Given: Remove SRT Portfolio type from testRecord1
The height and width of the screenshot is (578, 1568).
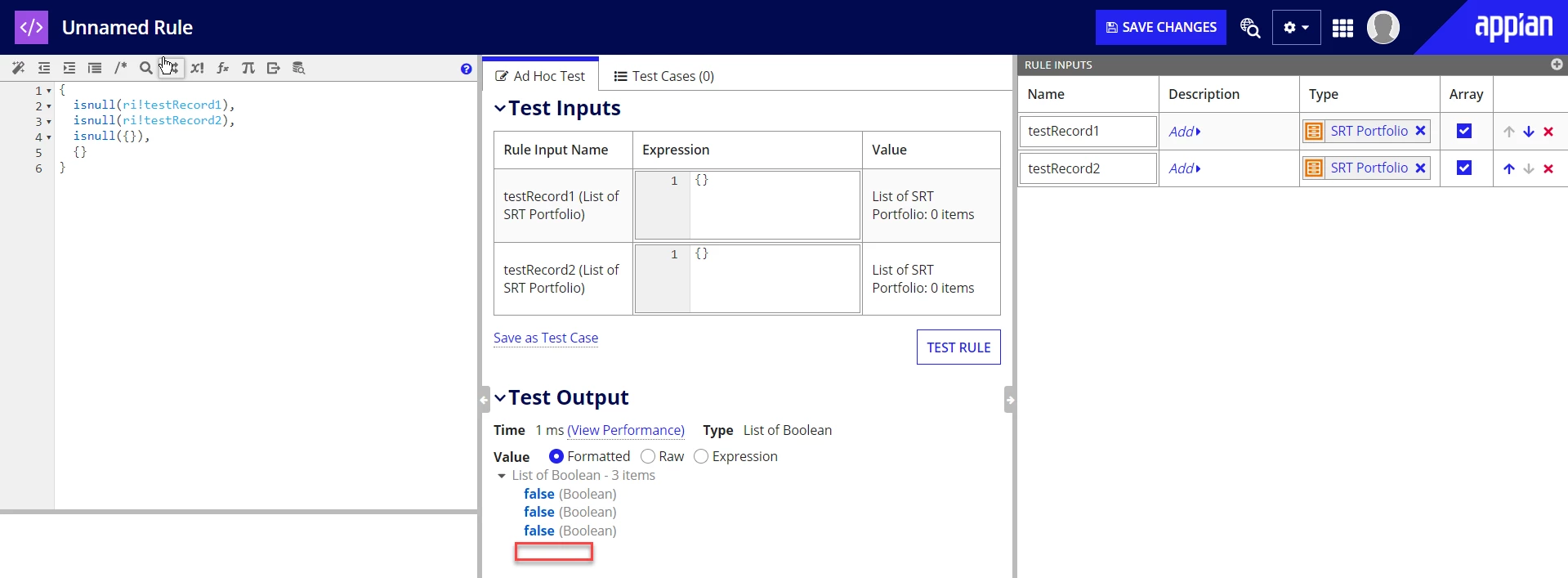Looking at the screenshot, I should [1421, 131].
